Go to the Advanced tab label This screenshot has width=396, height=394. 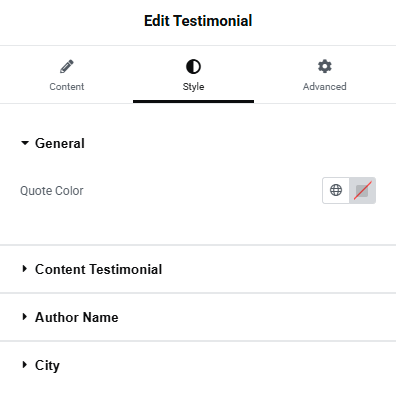(x=325, y=87)
